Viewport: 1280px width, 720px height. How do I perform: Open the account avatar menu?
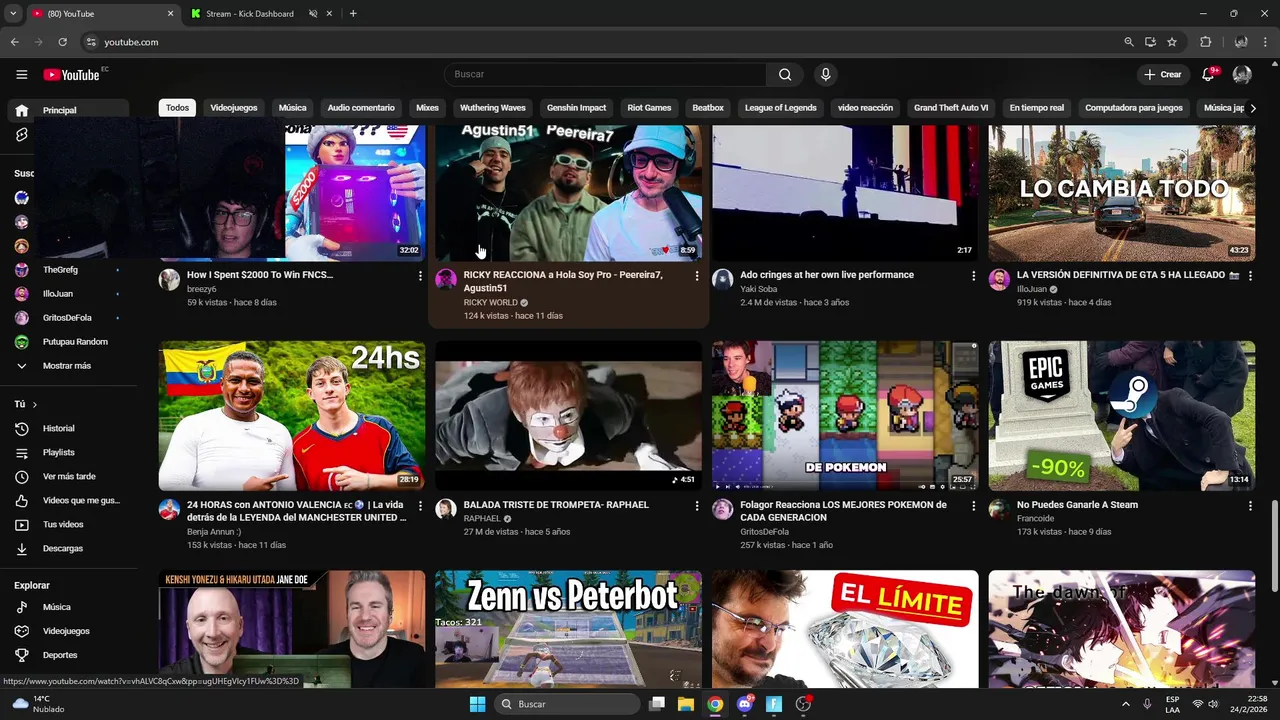click(1242, 74)
